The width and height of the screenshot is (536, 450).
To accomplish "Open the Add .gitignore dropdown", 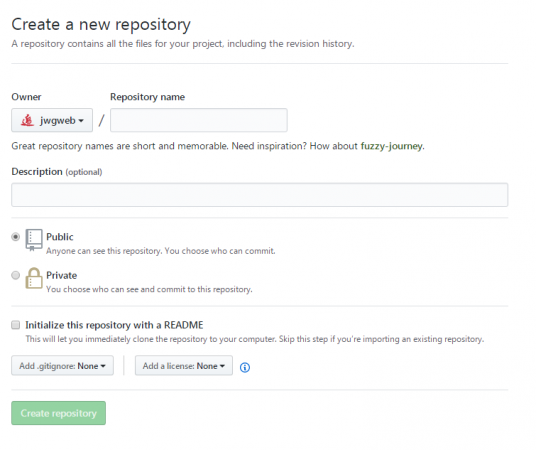I will pyautogui.click(x=62, y=366).
